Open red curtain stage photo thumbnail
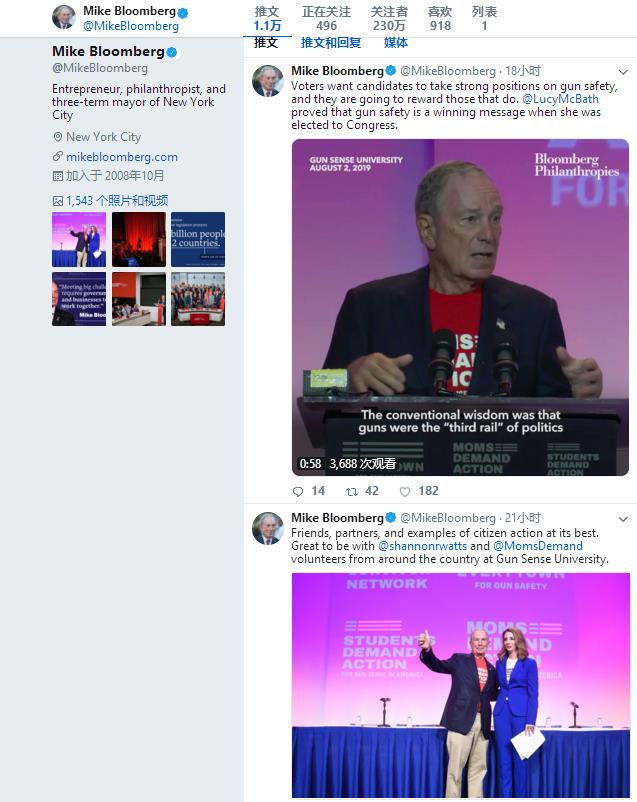This screenshot has height=802, width=637. [139, 239]
